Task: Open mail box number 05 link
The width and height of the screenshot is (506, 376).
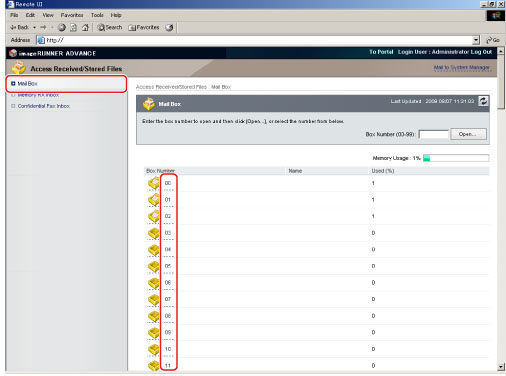Action: [x=168, y=266]
